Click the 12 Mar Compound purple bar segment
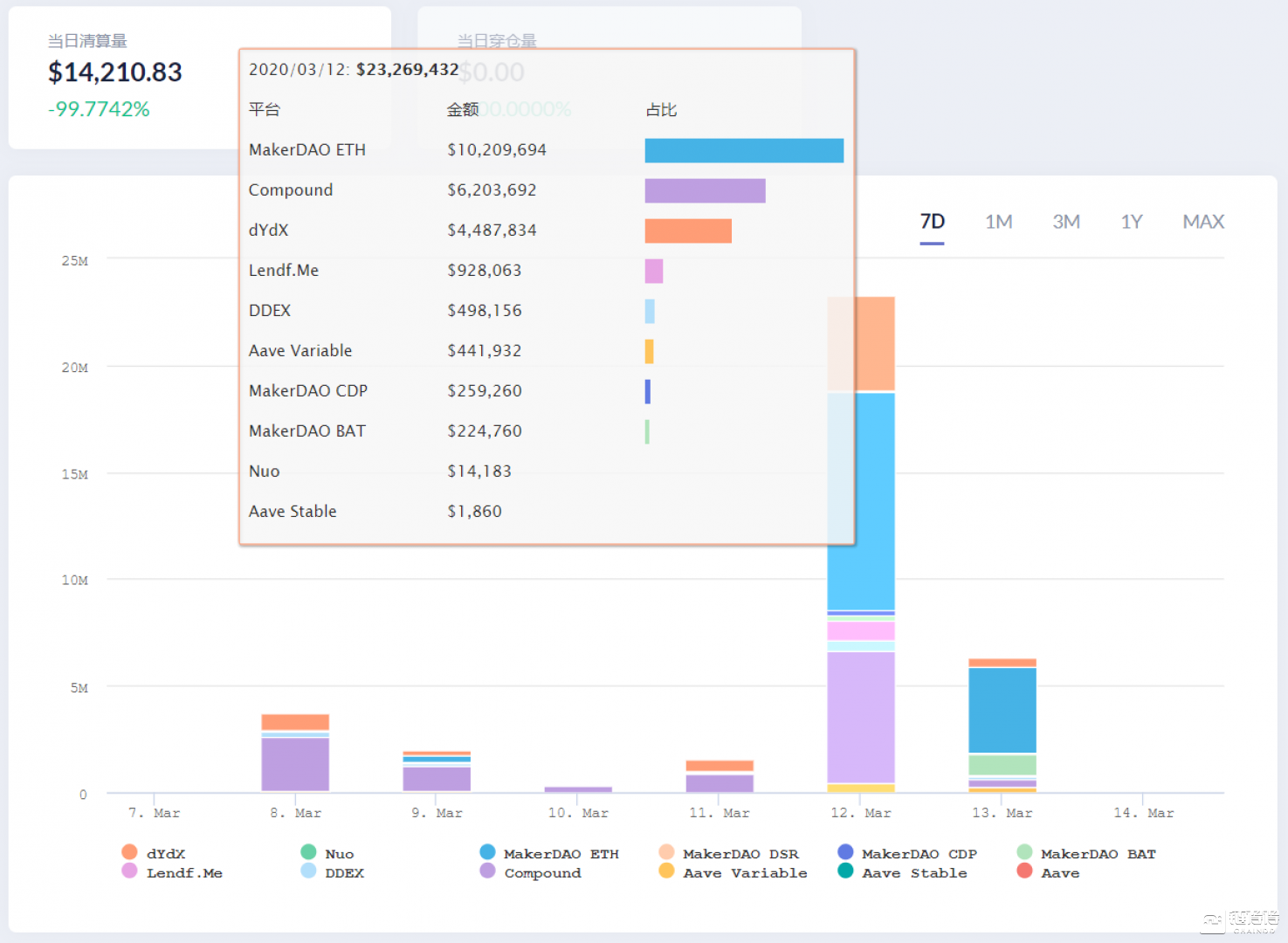Screen dimensions: 1288x943 (860, 717)
